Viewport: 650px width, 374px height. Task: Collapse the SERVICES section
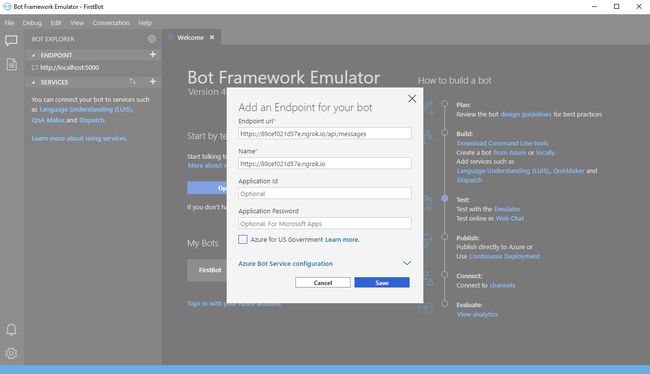click(34, 83)
